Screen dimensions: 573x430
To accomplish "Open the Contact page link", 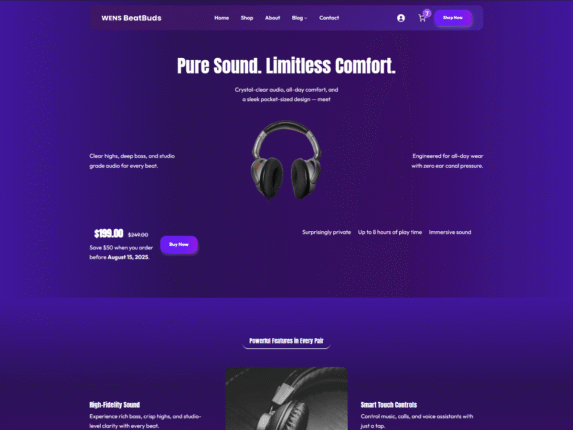I will [329, 18].
